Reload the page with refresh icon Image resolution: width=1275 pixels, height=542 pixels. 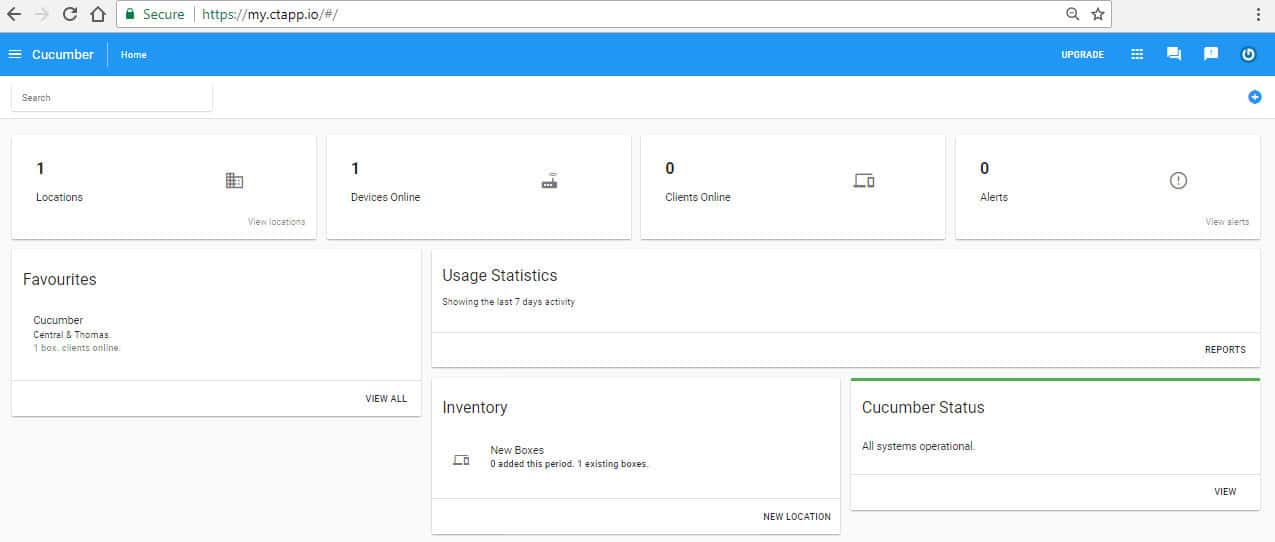click(x=70, y=14)
